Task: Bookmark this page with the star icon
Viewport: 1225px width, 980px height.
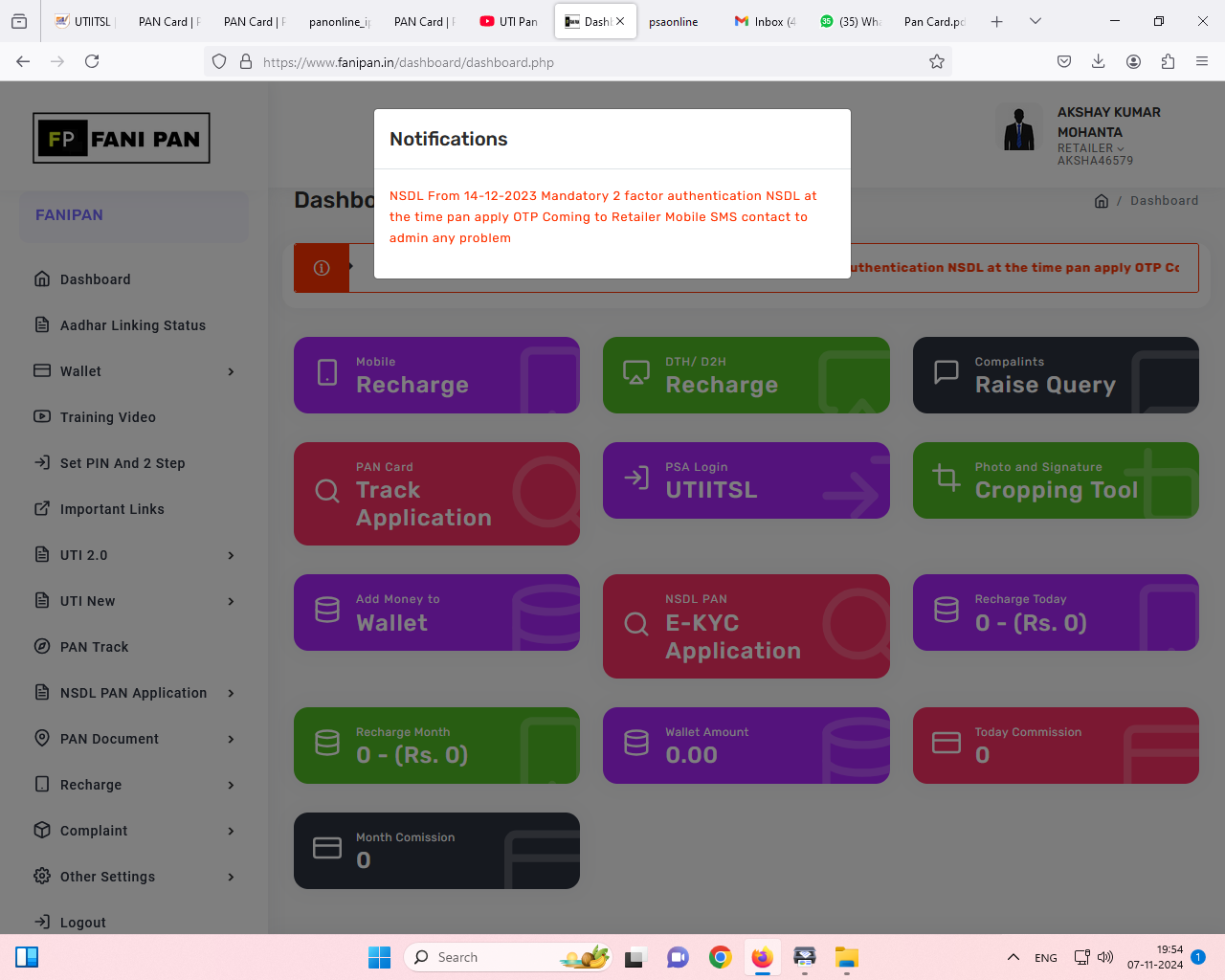Action: coord(936,62)
